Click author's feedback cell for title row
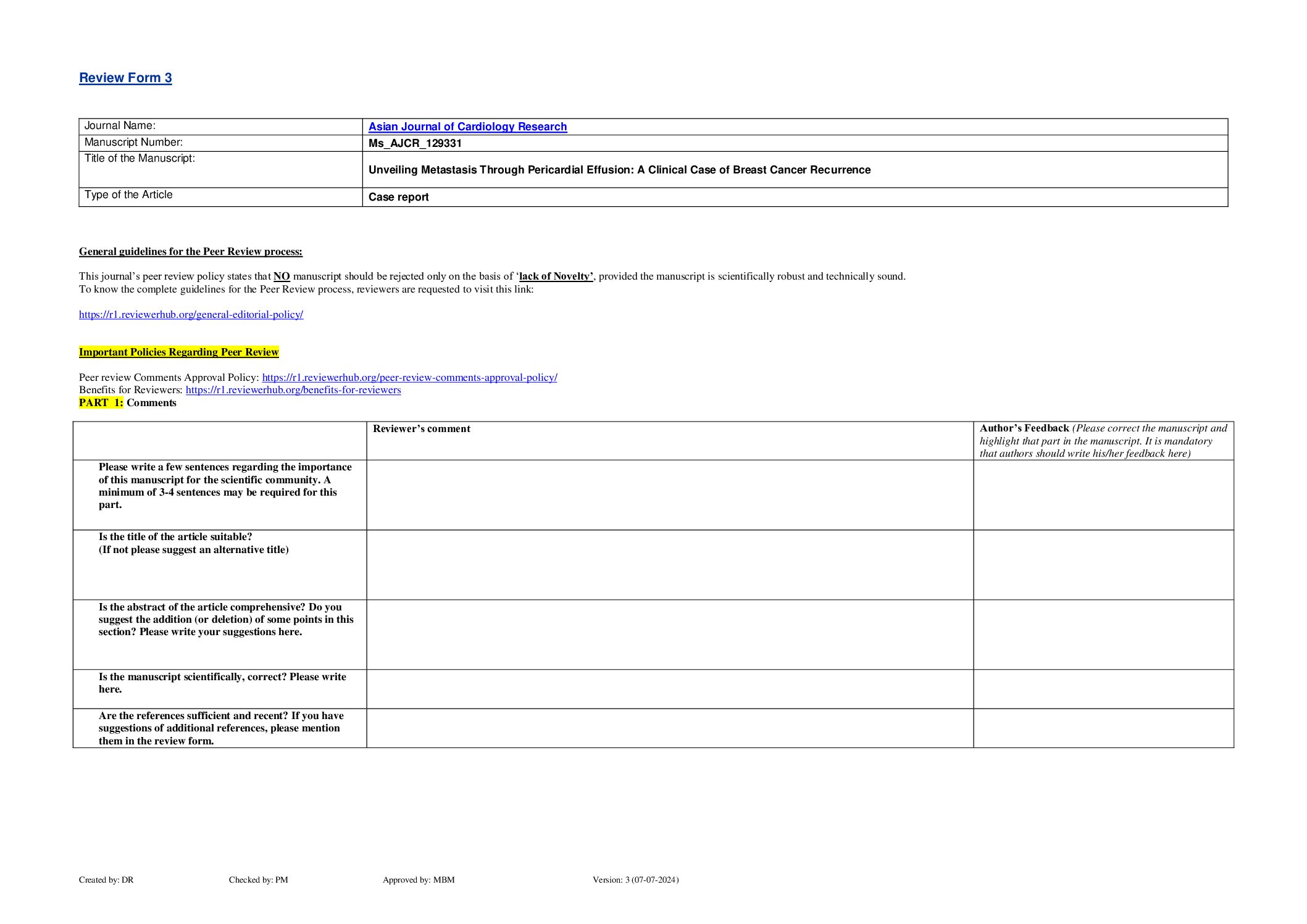The height and width of the screenshot is (924, 1307). point(1103,564)
